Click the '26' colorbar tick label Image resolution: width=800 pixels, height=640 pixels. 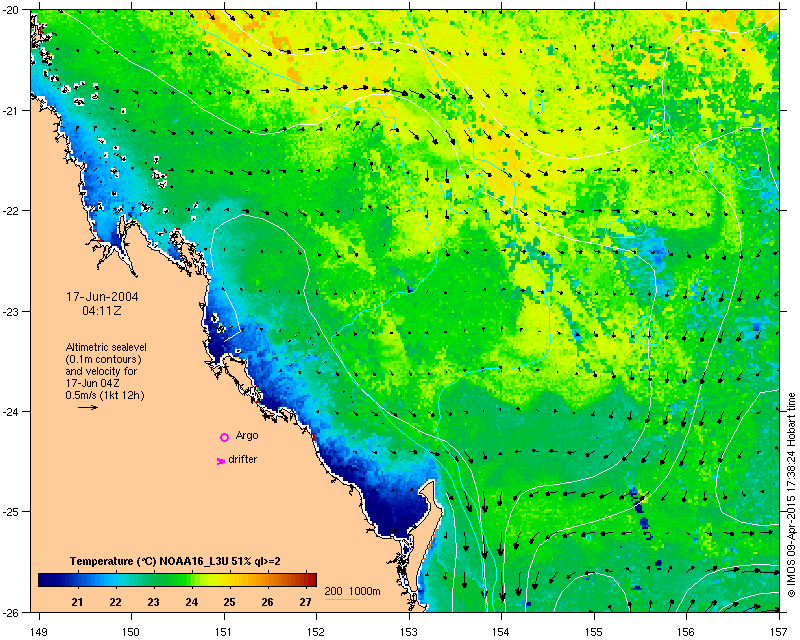tap(267, 602)
